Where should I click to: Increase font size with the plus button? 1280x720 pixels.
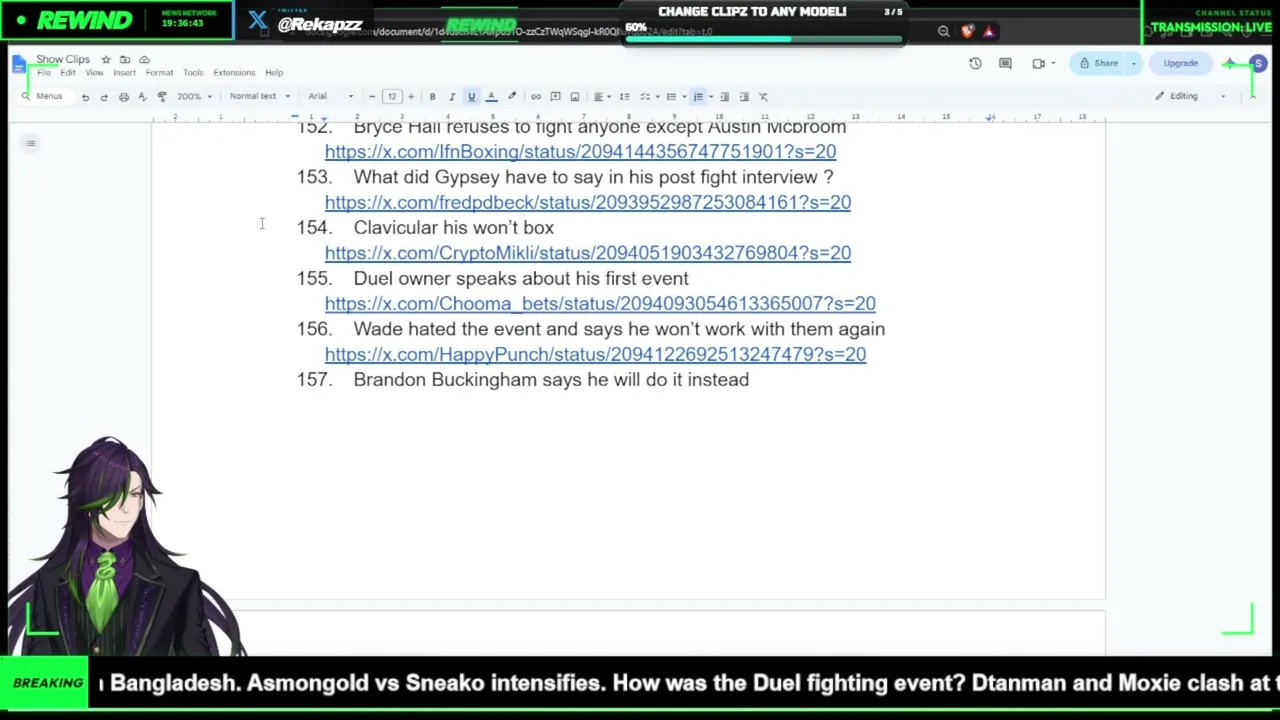point(411,97)
